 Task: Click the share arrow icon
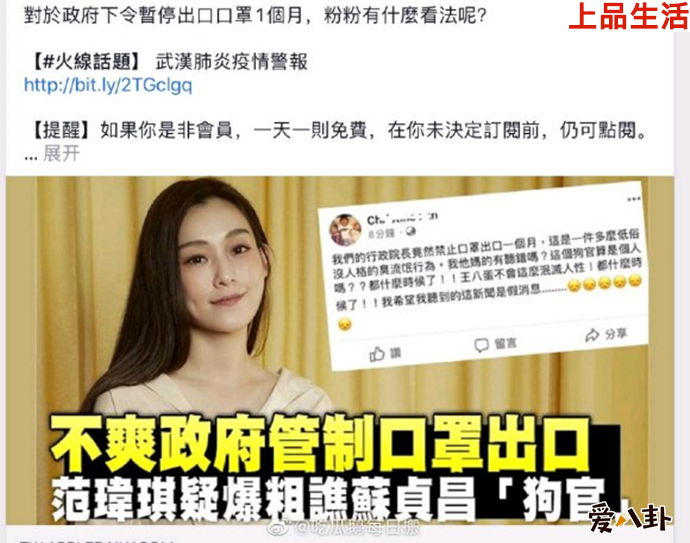592,335
